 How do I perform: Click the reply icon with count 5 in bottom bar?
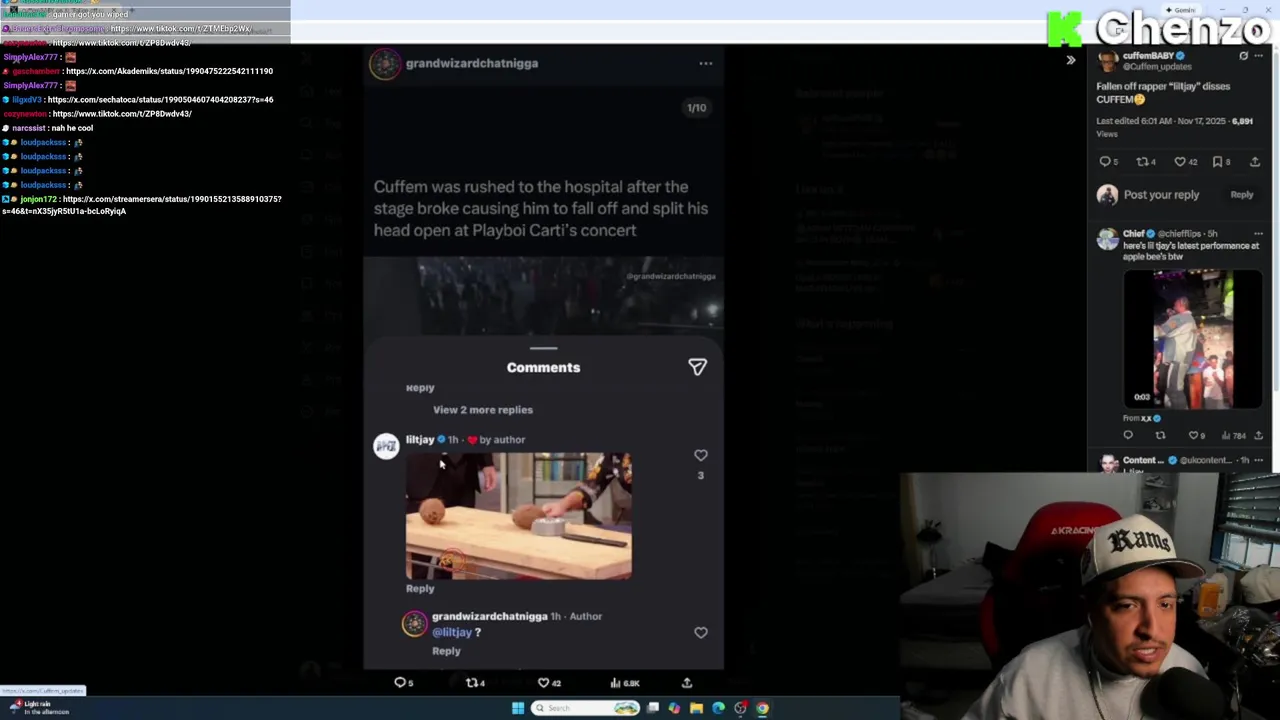[402, 683]
